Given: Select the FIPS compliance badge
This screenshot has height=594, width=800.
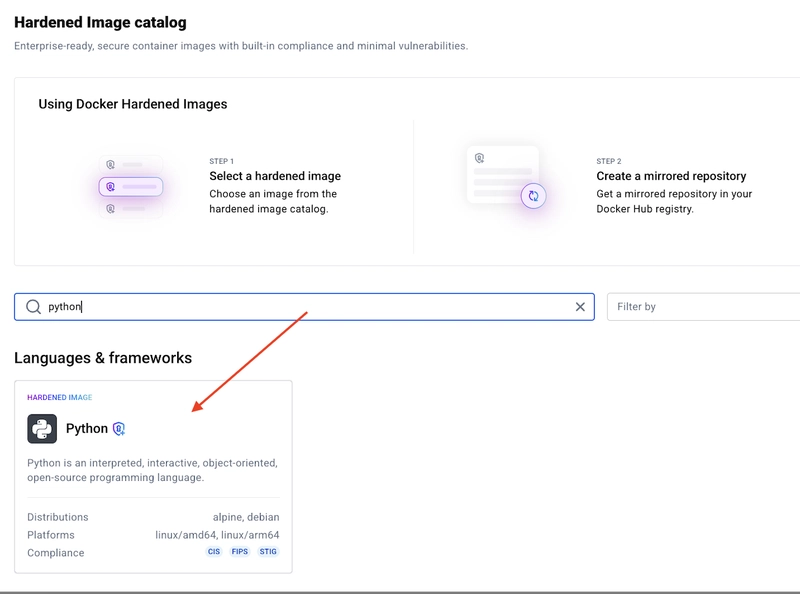Looking at the screenshot, I should 240,552.
